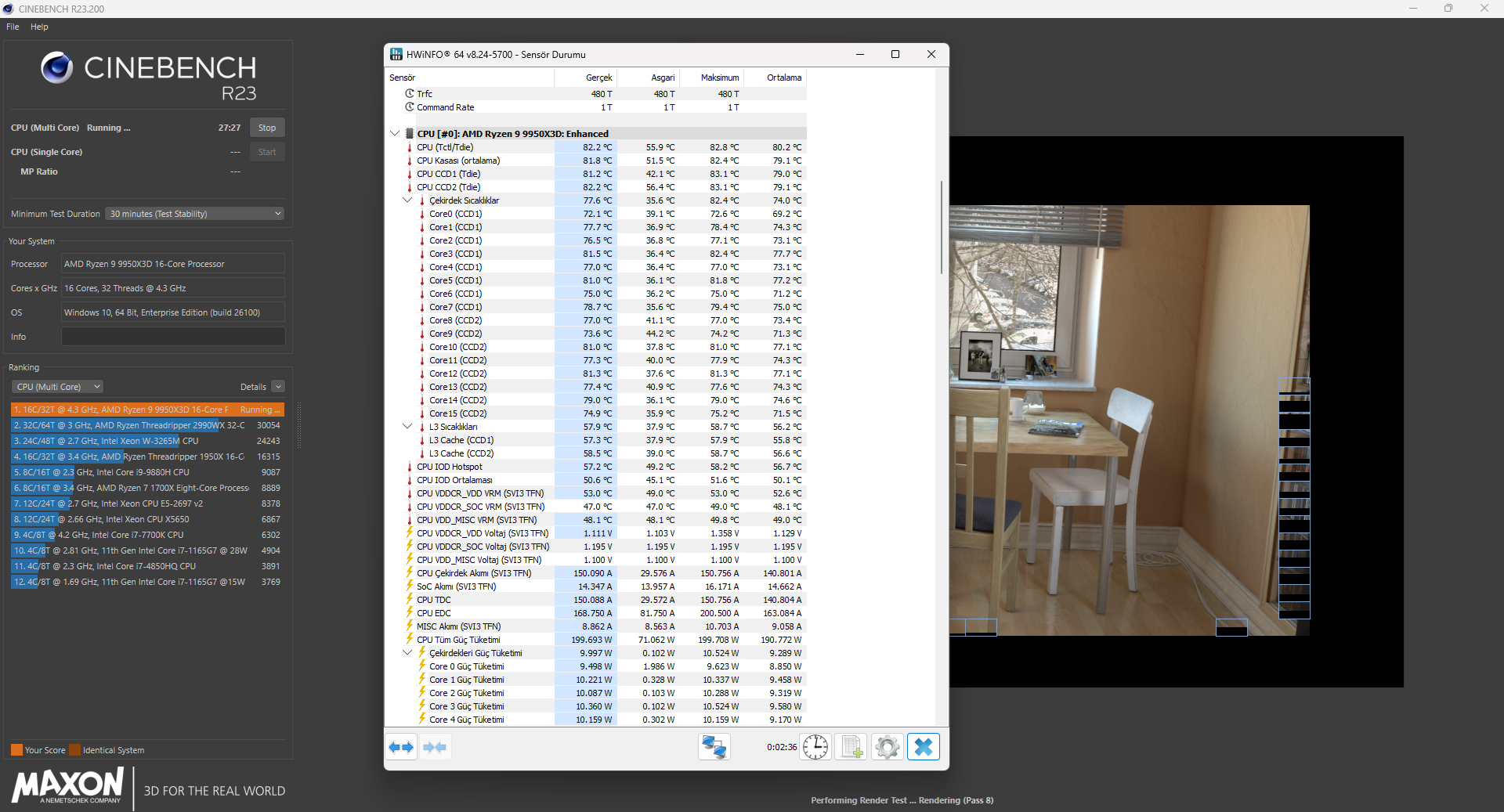The height and width of the screenshot is (812, 1504).
Task: Click the Cinebench logo sphere icon
Action: [57, 68]
